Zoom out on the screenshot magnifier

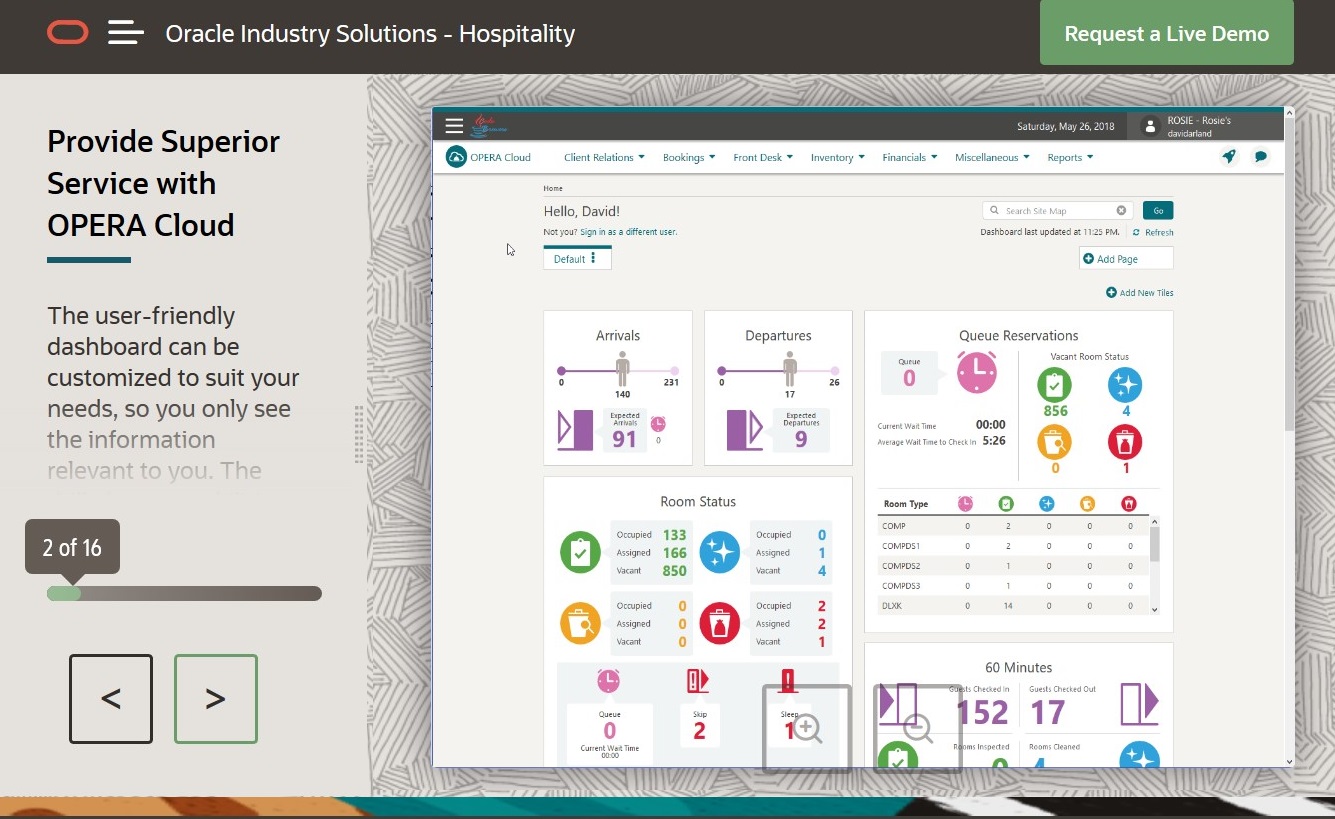click(x=918, y=728)
